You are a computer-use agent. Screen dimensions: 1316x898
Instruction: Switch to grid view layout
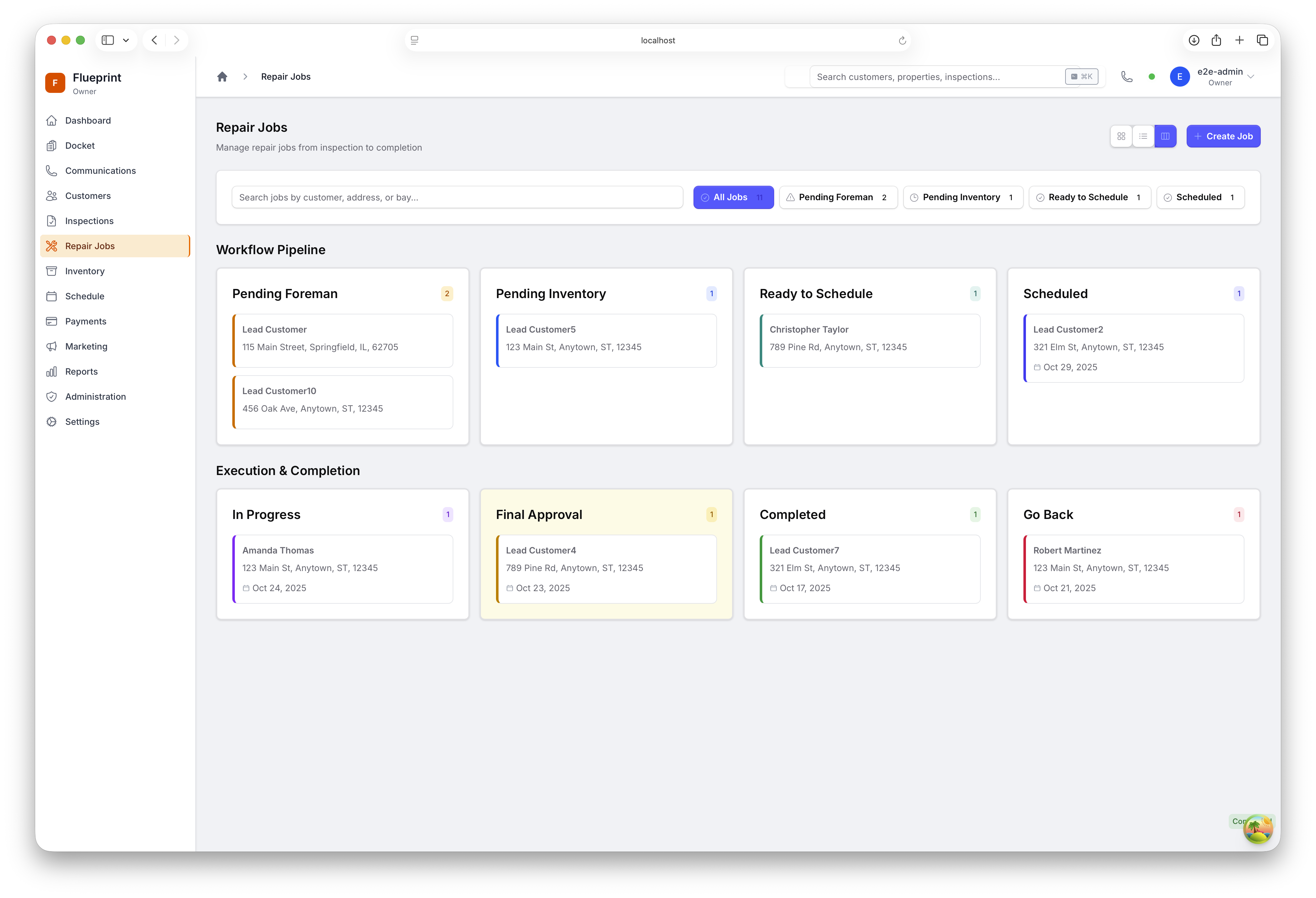[1121, 136]
